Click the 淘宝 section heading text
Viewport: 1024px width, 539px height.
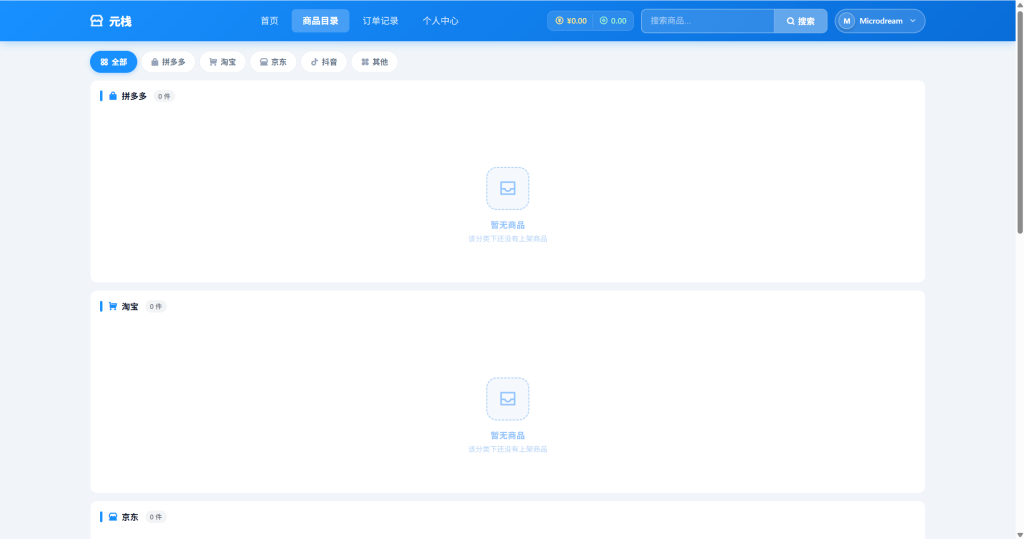tap(130, 306)
